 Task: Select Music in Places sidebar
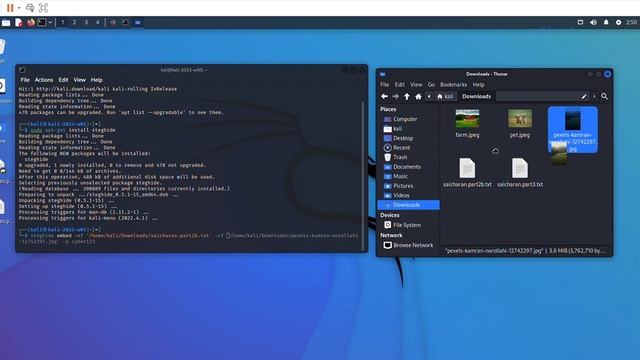coord(409,176)
